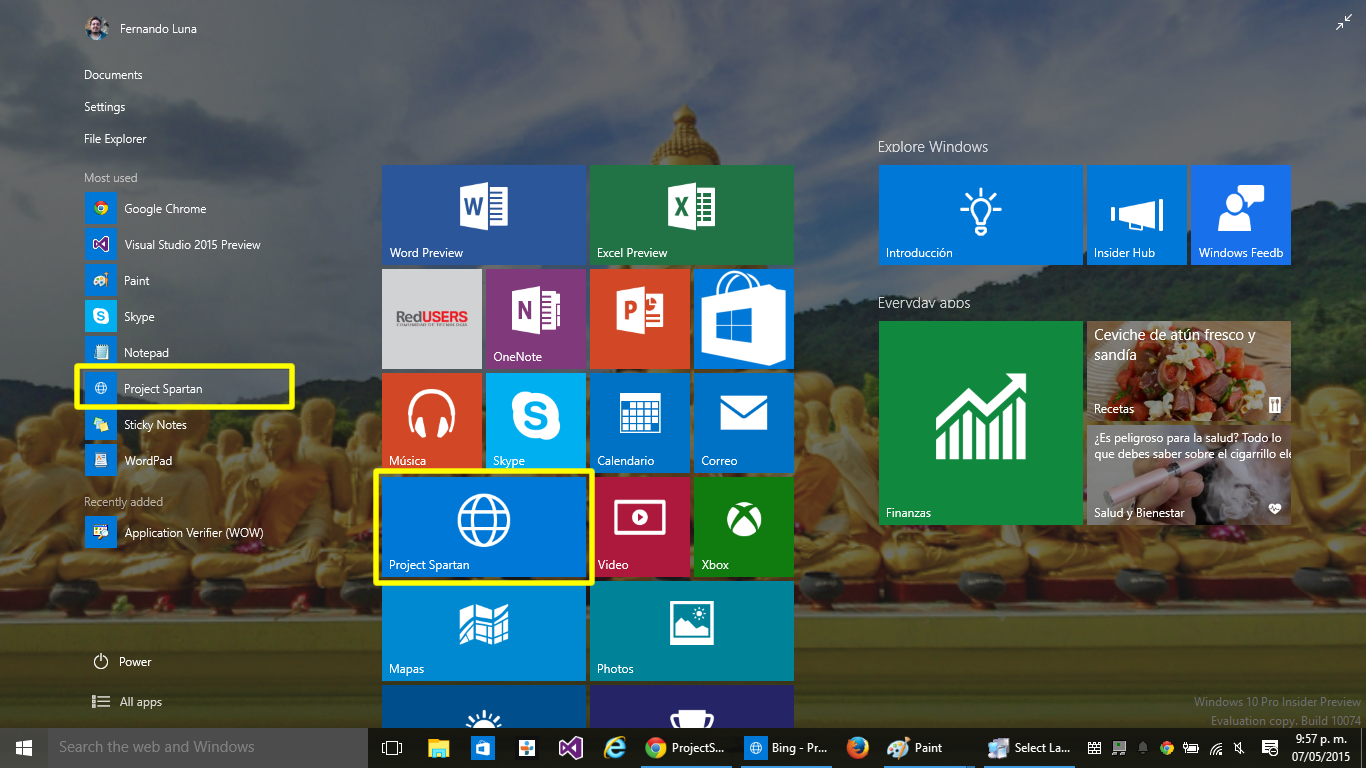Open Visual Studio from the taskbar
Screen dimensions: 1366x768
coord(570,747)
